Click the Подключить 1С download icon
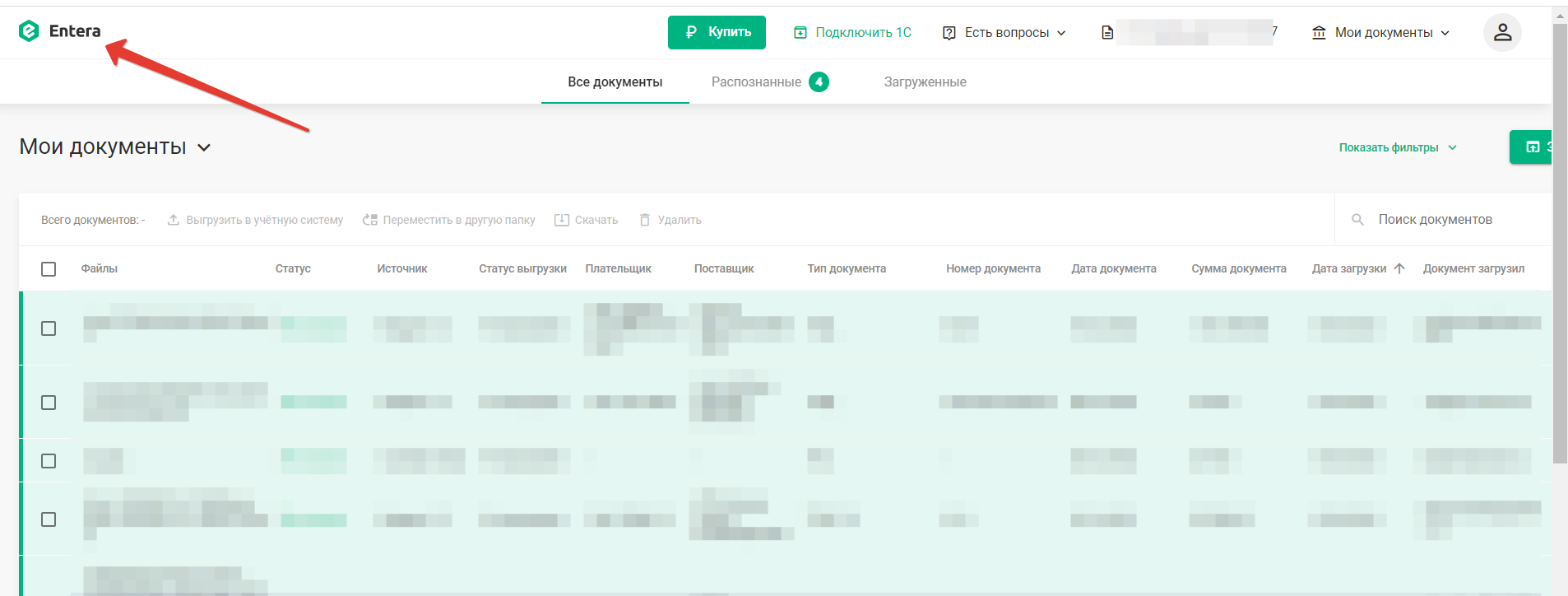 tap(800, 33)
